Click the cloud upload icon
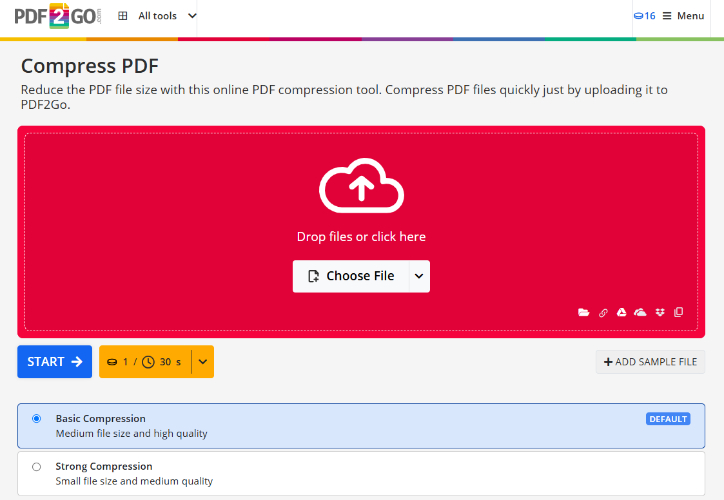The width and height of the screenshot is (724, 500). pyautogui.click(x=362, y=186)
